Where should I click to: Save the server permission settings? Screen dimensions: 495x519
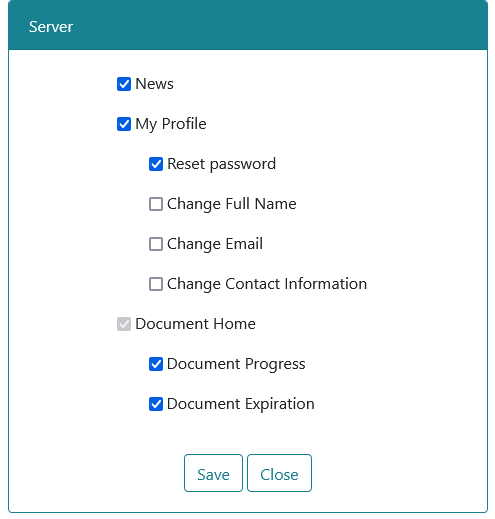pyautogui.click(x=213, y=473)
